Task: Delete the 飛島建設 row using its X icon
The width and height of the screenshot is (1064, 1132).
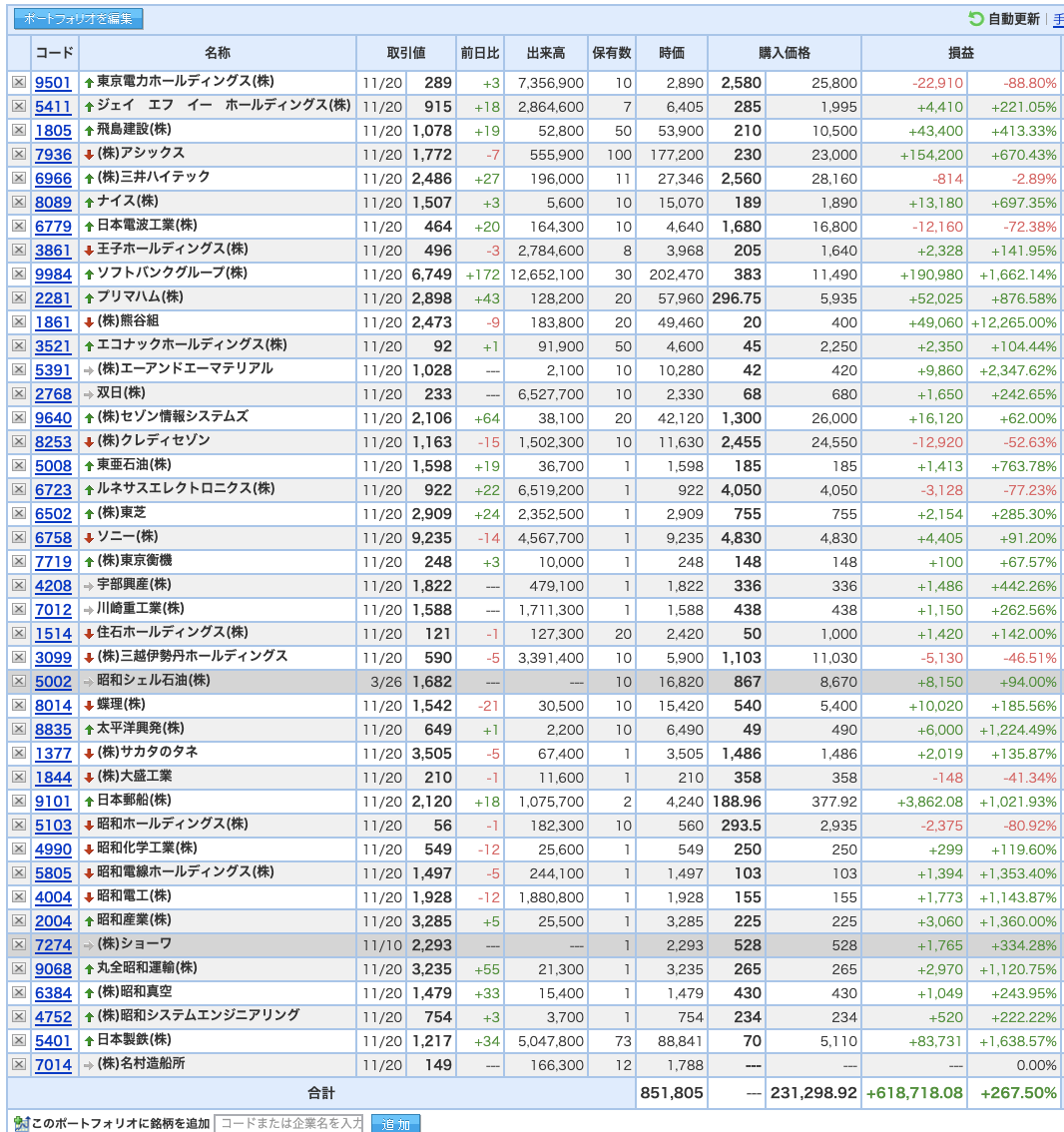Action: [x=19, y=131]
